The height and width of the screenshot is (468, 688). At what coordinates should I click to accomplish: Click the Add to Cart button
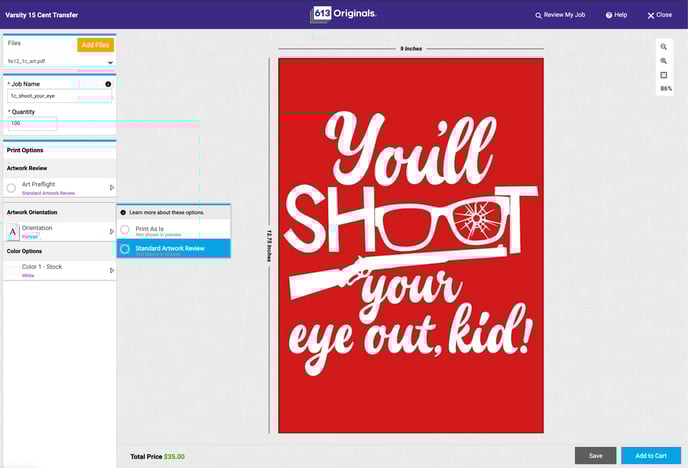651,456
